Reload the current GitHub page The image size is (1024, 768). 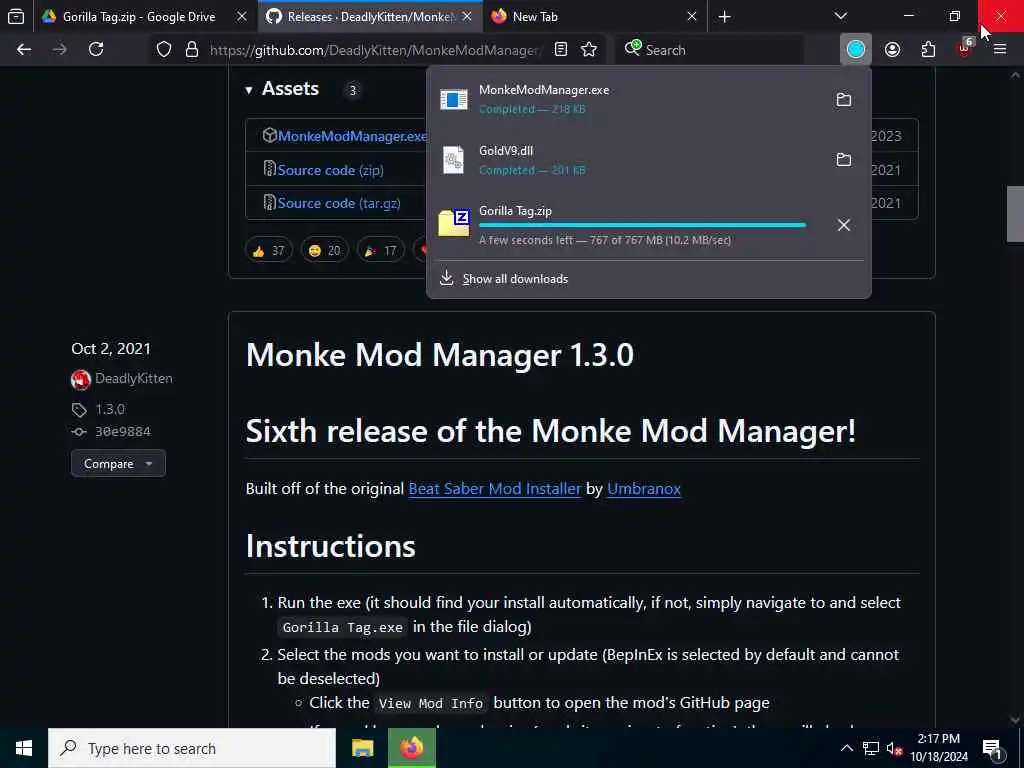96,50
